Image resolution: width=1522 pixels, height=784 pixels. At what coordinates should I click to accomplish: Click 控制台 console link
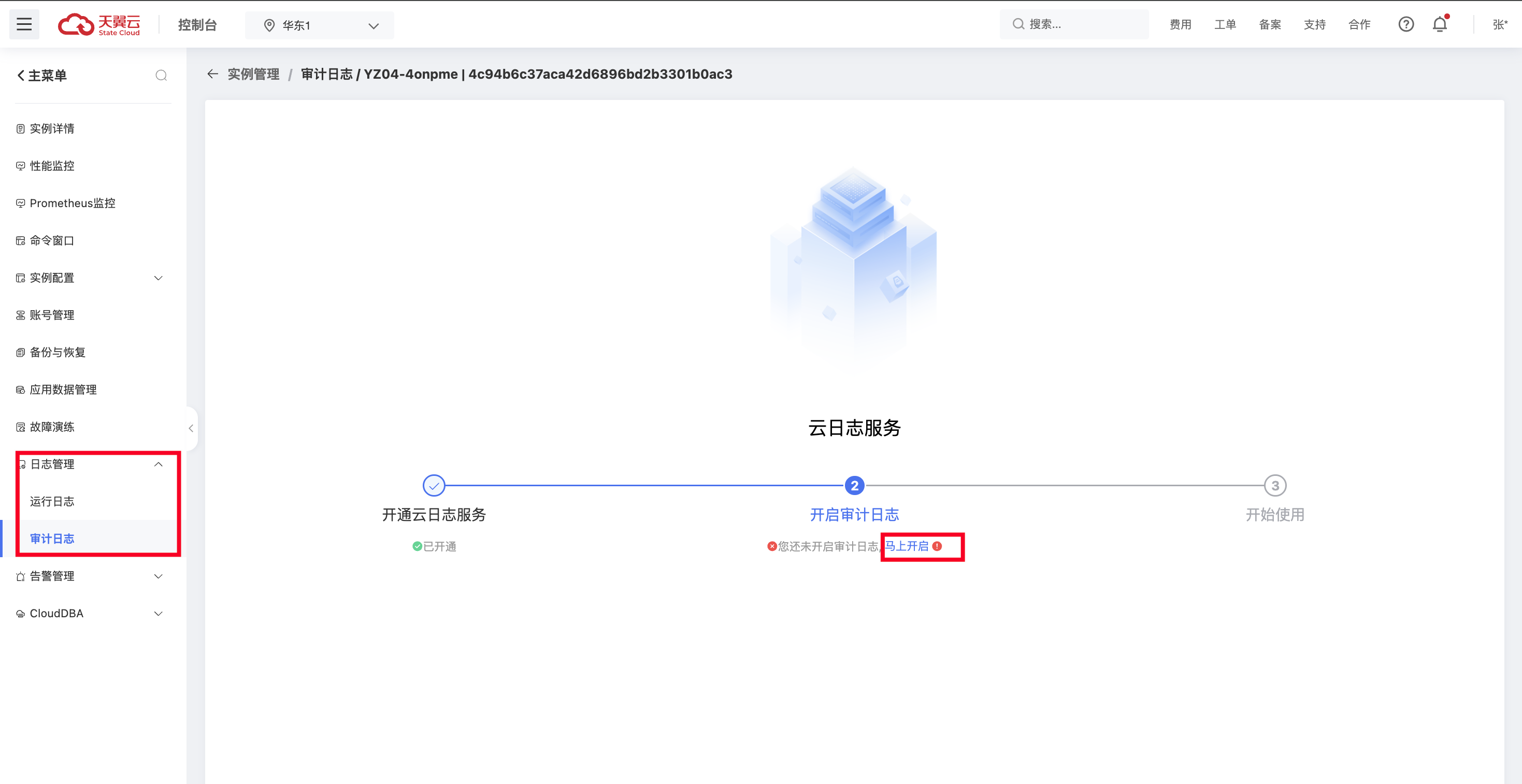coord(198,25)
